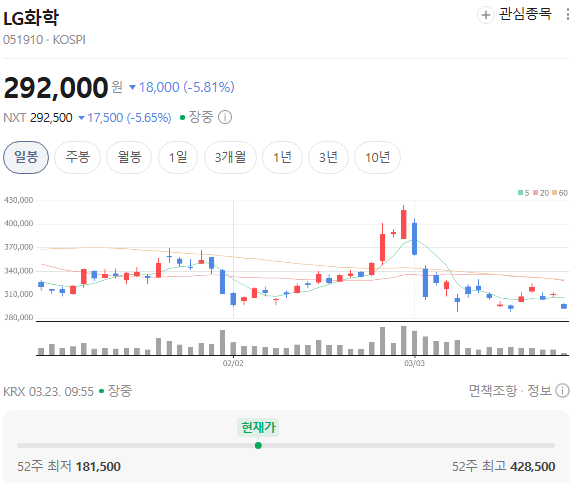
Task: Click the 280,000 price axis label
Action: [x=19, y=317]
